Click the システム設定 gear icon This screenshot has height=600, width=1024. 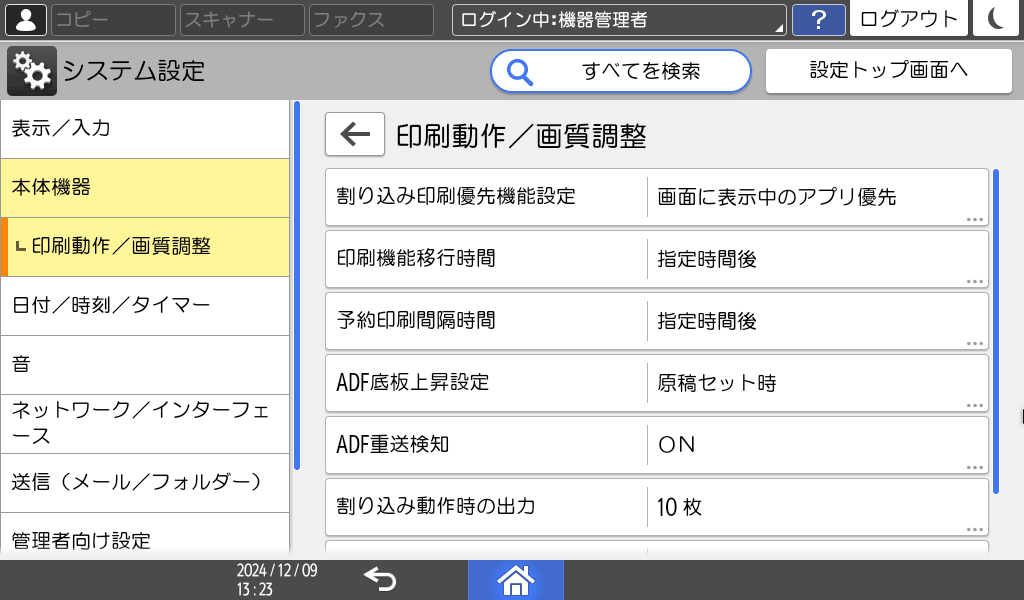click(x=30, y=70)
